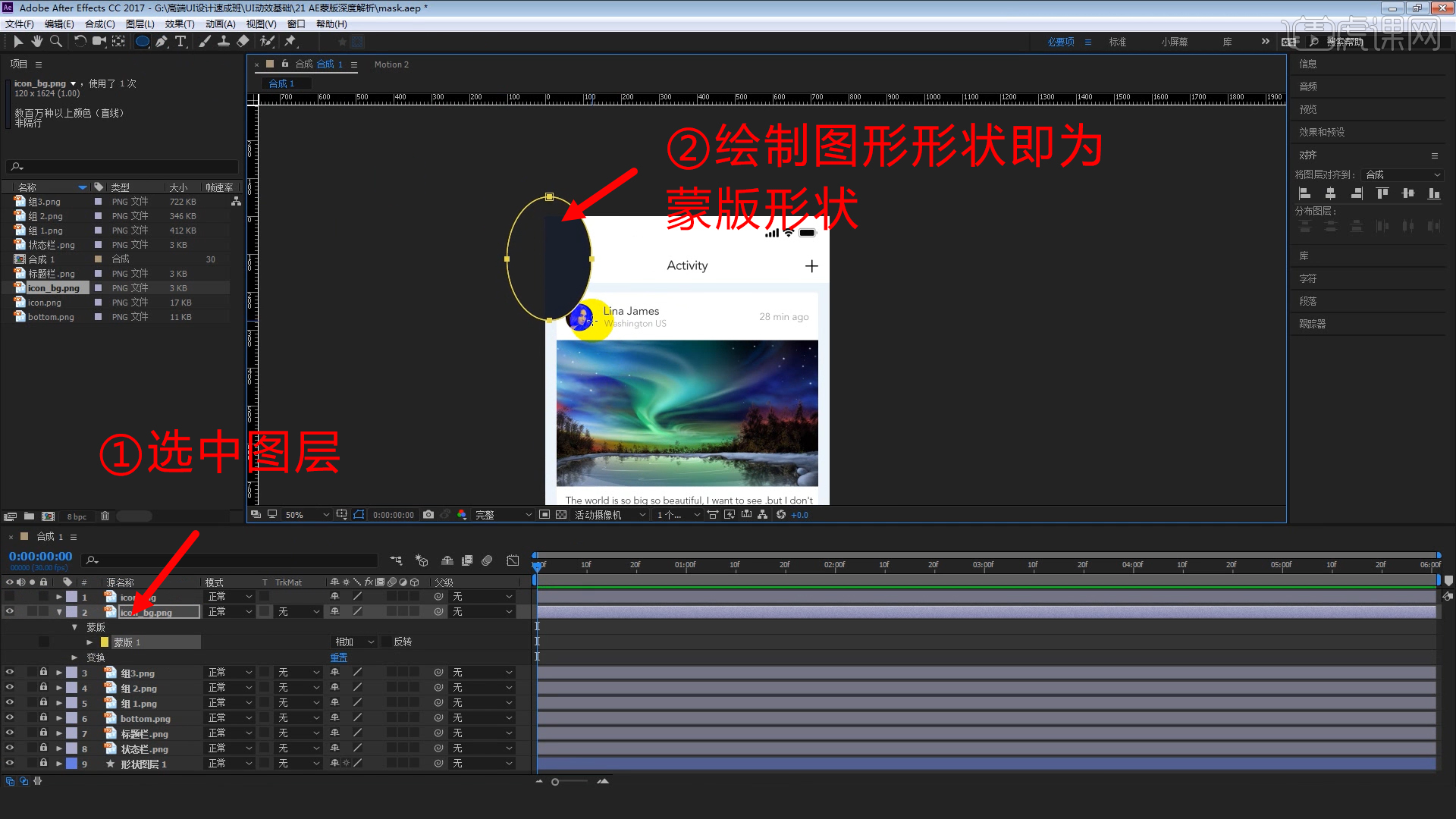Select the Zoom tool
1456x819 pixels.
coord(56,42)
